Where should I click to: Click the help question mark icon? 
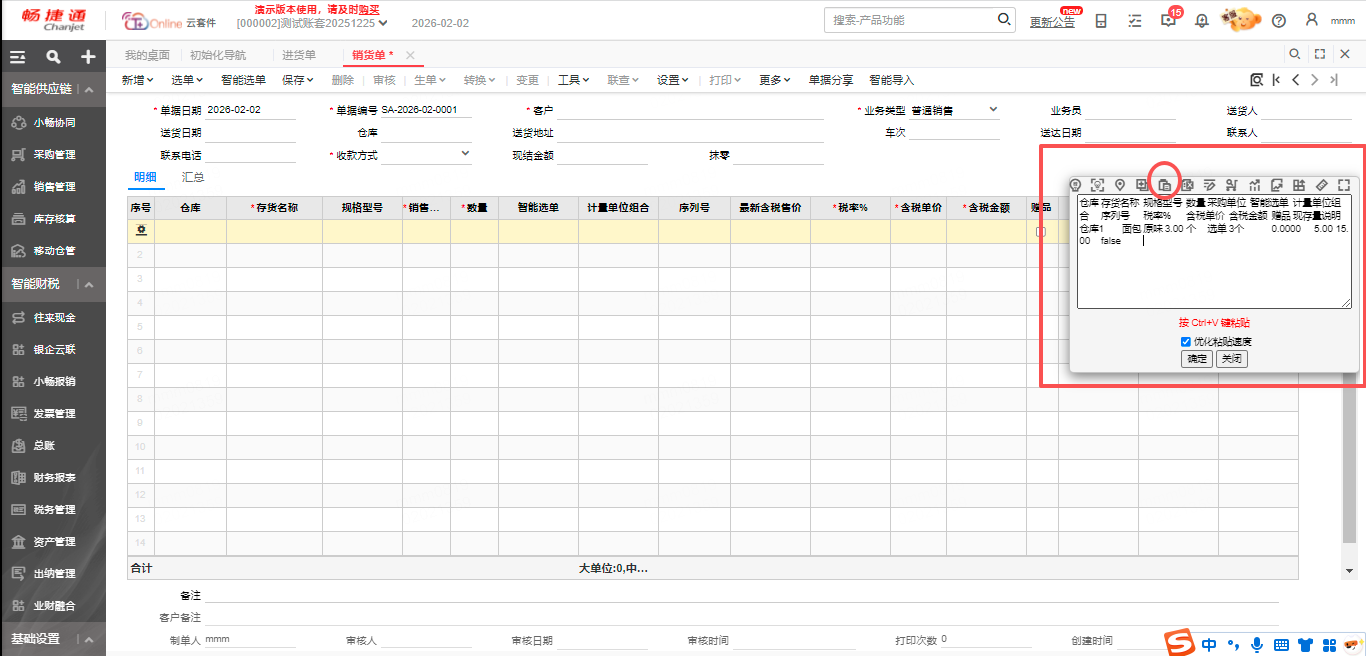coord(1278,21)
